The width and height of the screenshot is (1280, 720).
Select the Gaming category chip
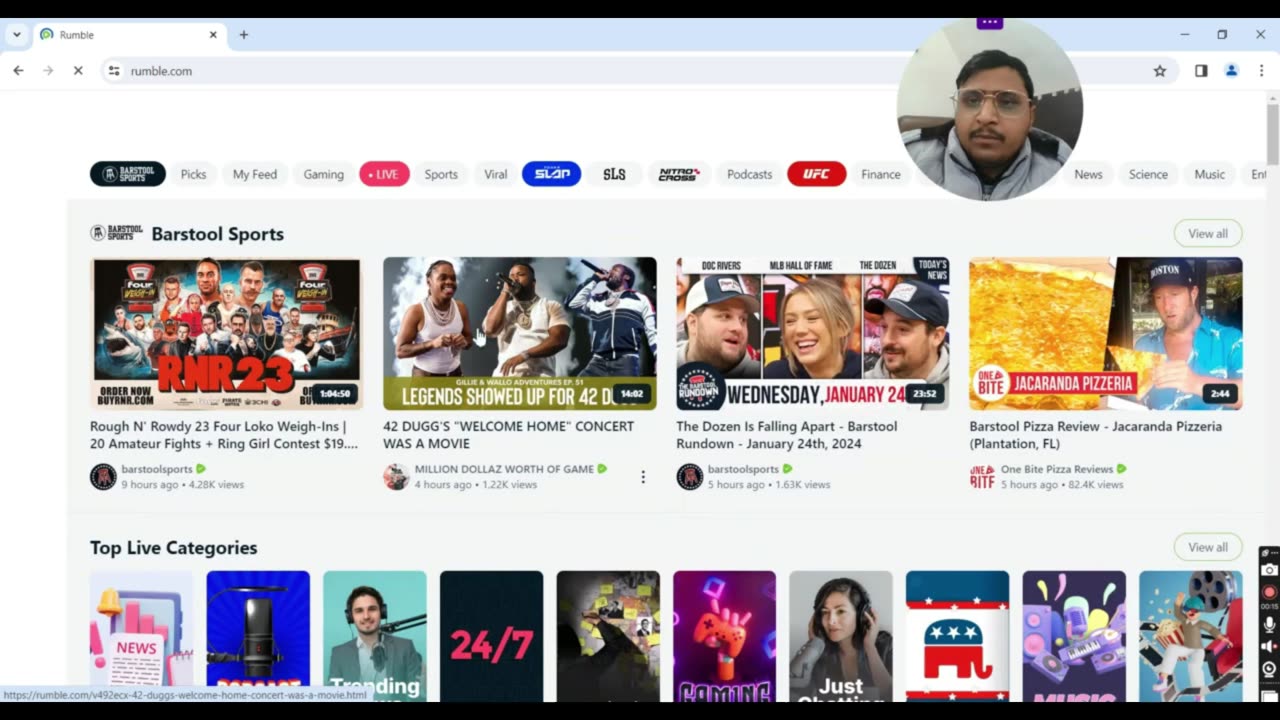(323, 174)
